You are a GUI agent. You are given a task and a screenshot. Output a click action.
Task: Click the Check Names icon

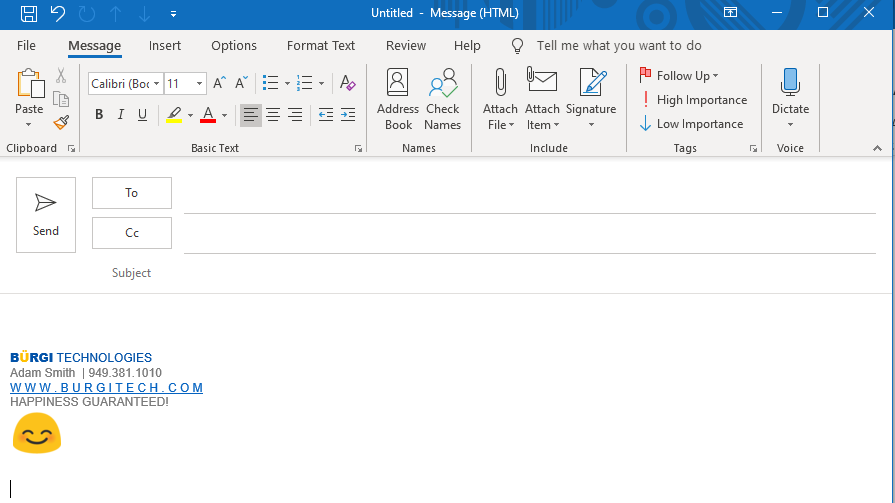pos(442,100)
